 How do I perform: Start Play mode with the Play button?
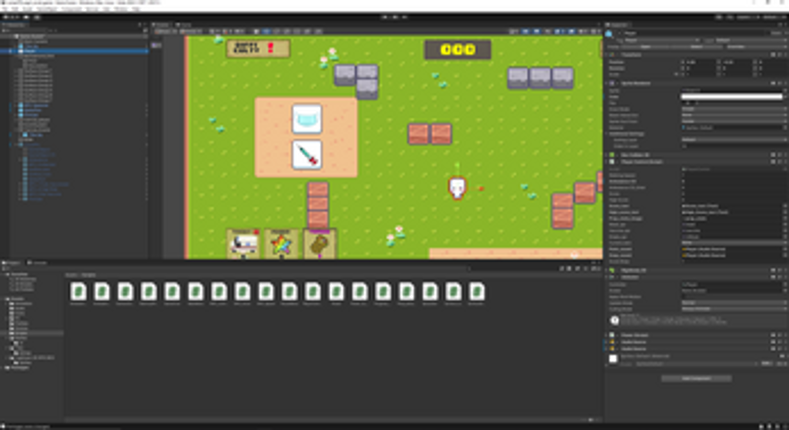[x=385, y=17]
